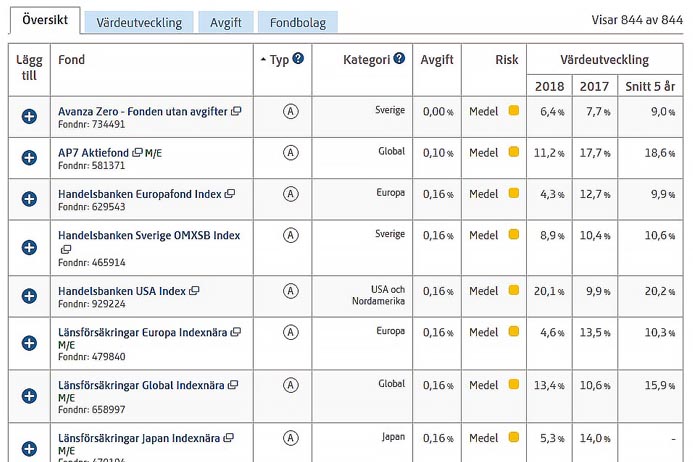693x462 pixels.
Task: Open Handelsbanken Sverige OMXSB Index link
Action: coord(149,235)
